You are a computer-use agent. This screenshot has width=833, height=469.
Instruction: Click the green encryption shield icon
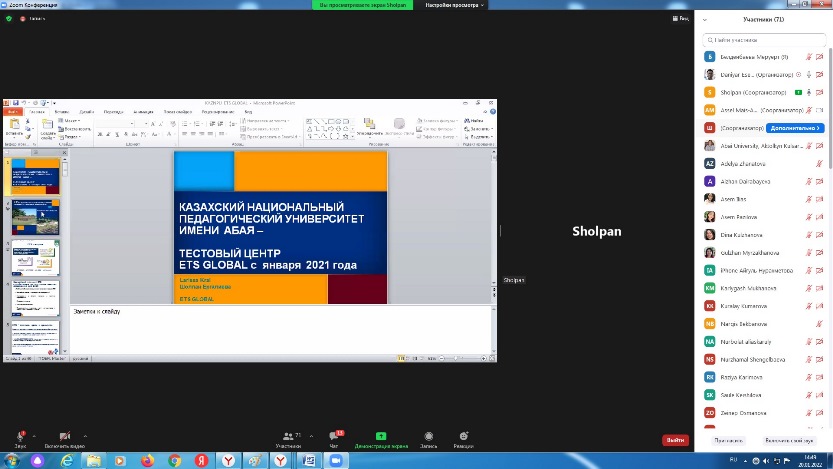(x=9, y=18)
